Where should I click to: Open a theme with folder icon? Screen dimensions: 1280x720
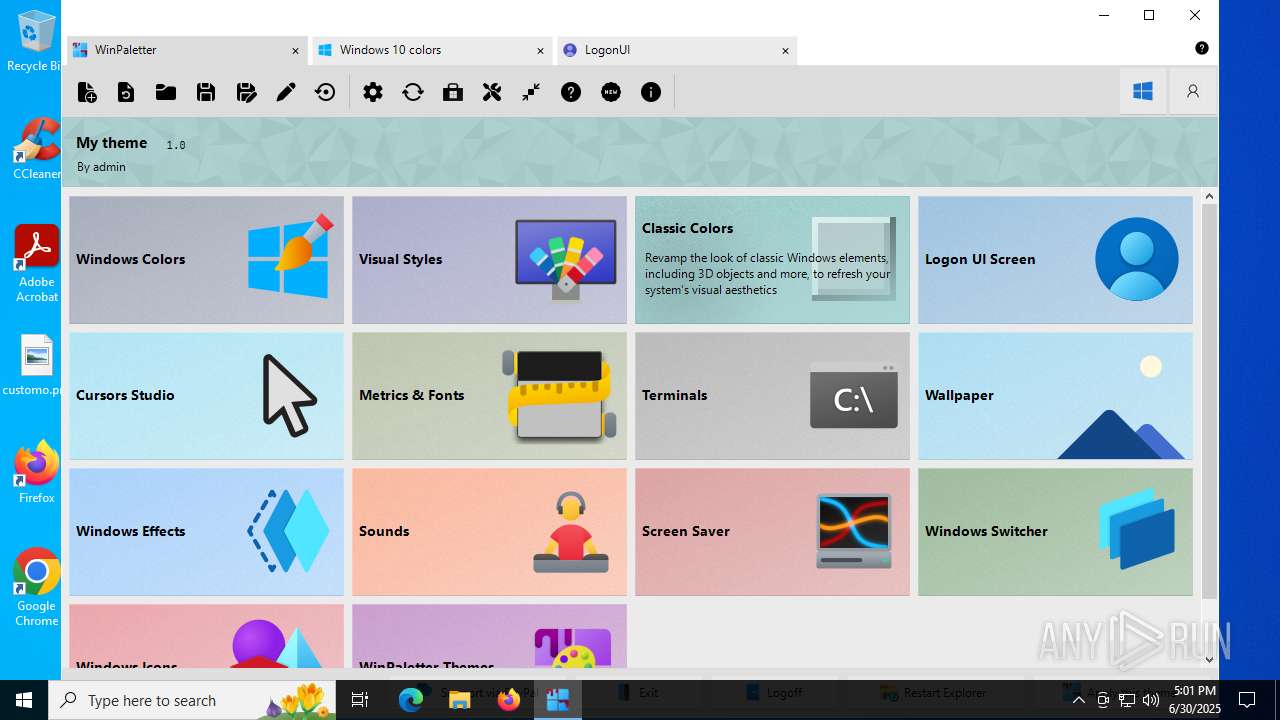tap(166, 92)
